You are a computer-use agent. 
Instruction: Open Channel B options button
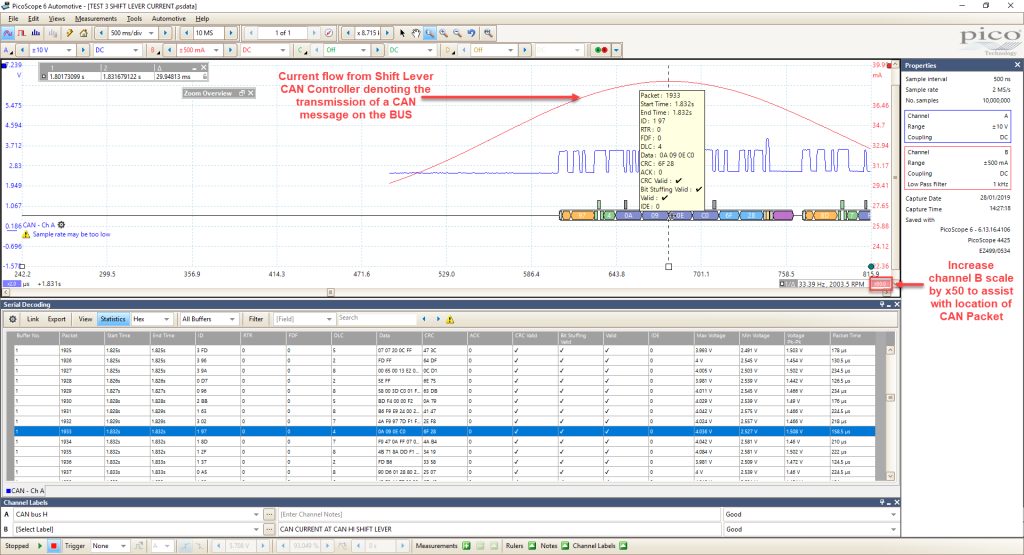click(x=154, y=50)
